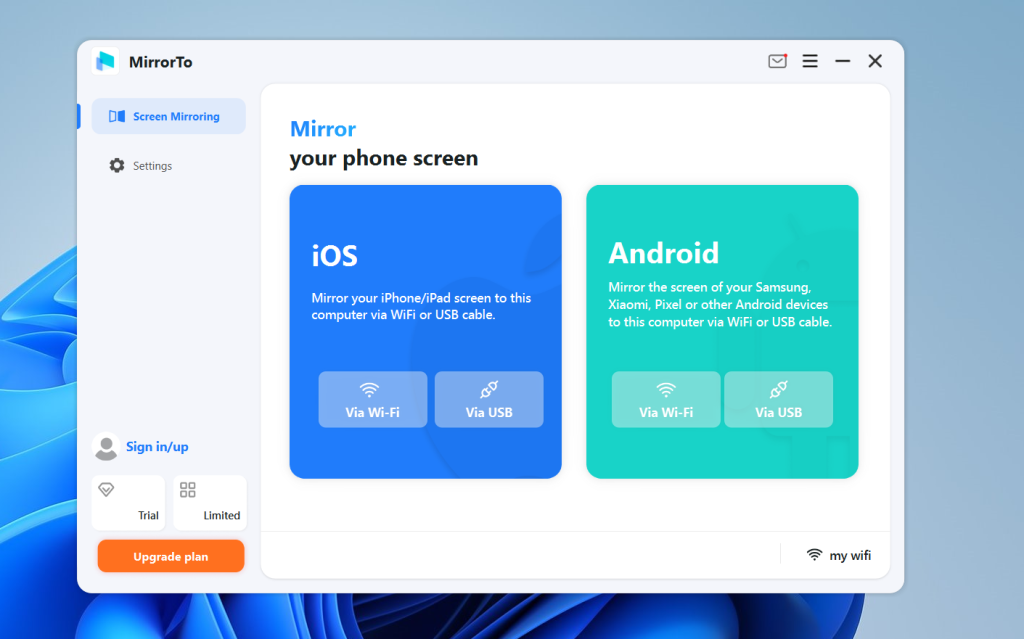Switch to Screen Mirroring mode in sidebar
Screen dimensions: 1024x639
(168, 116)
